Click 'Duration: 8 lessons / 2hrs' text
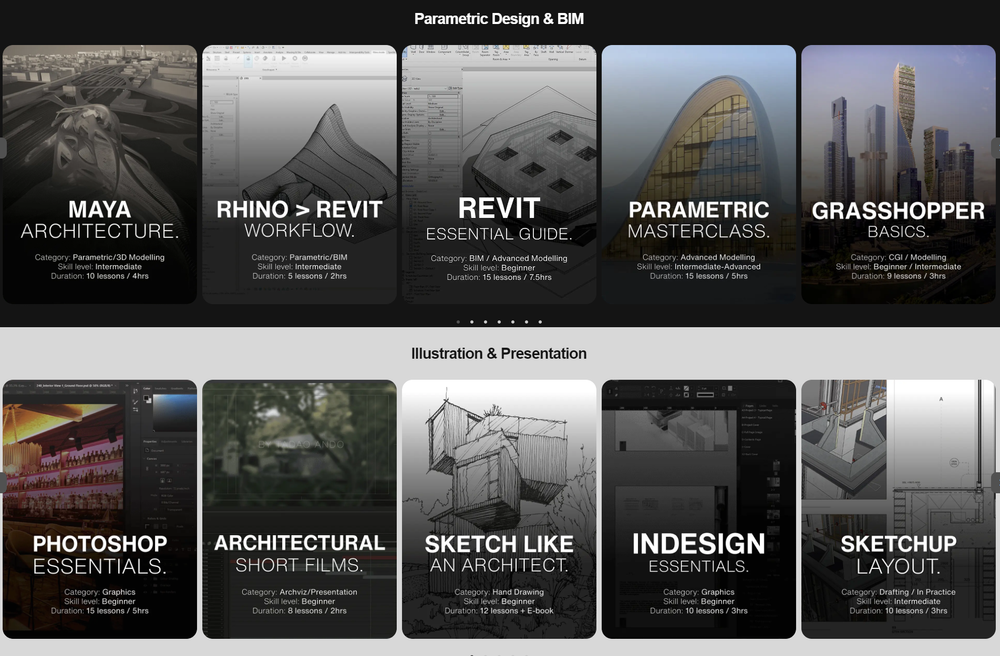The height and width of the screenshot is (656, 1000). pos(300,611)
